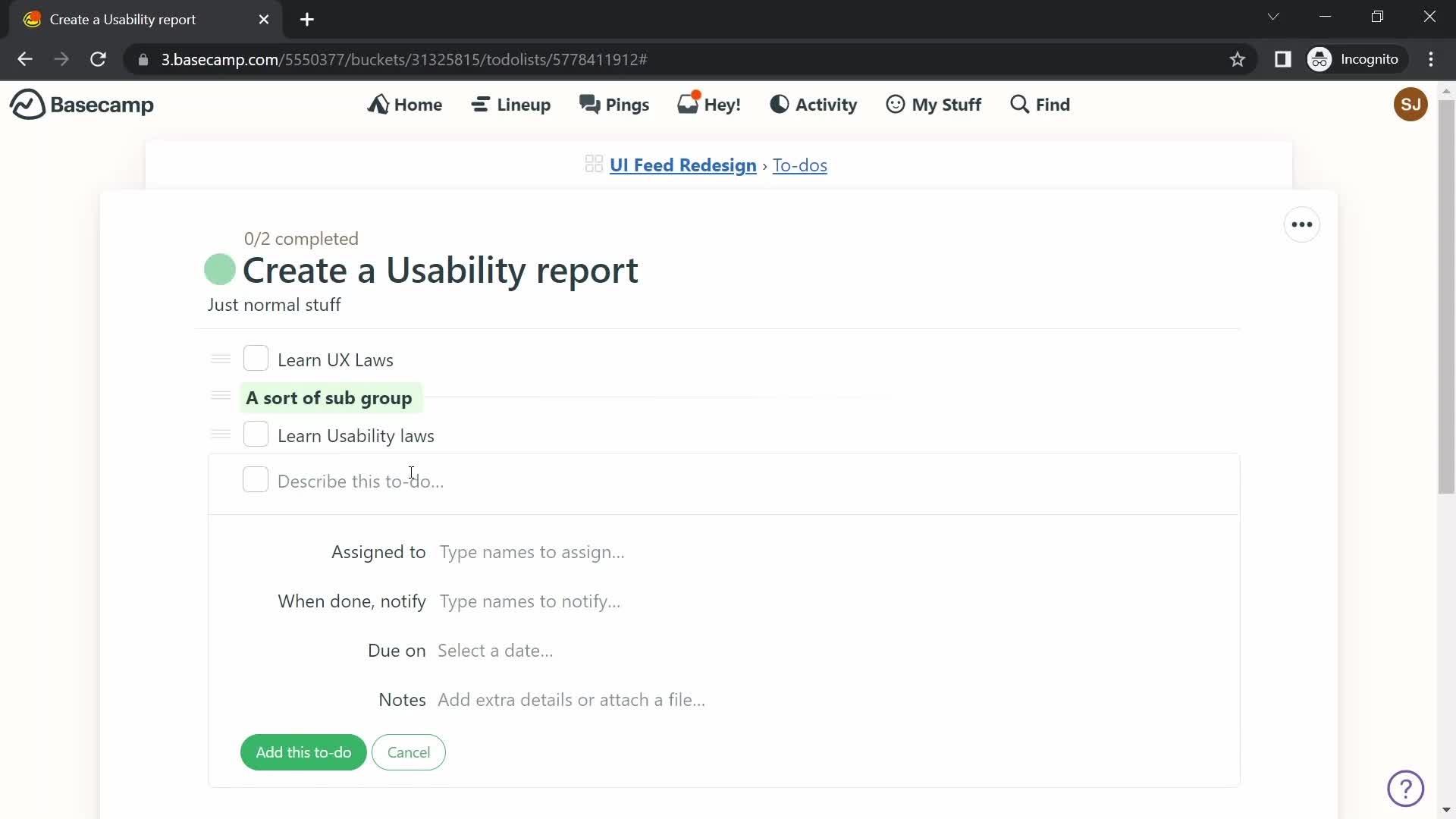Toggle the Learn Usability laws checkbox
Image resolution: width=1456 pixels, height=819 pixels.
254,434
